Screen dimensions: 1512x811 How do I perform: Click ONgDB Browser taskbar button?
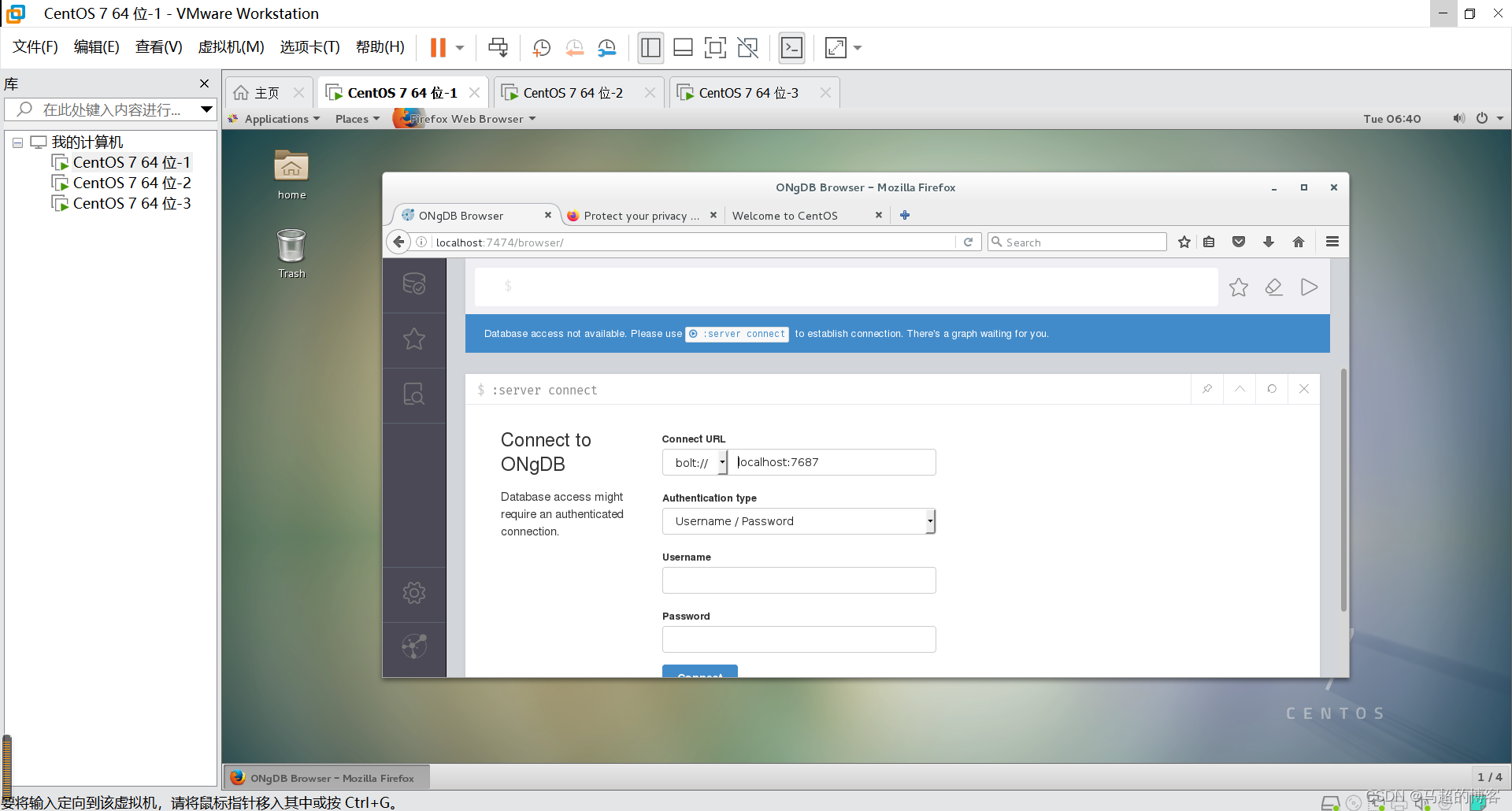click(x=326, y=778)
